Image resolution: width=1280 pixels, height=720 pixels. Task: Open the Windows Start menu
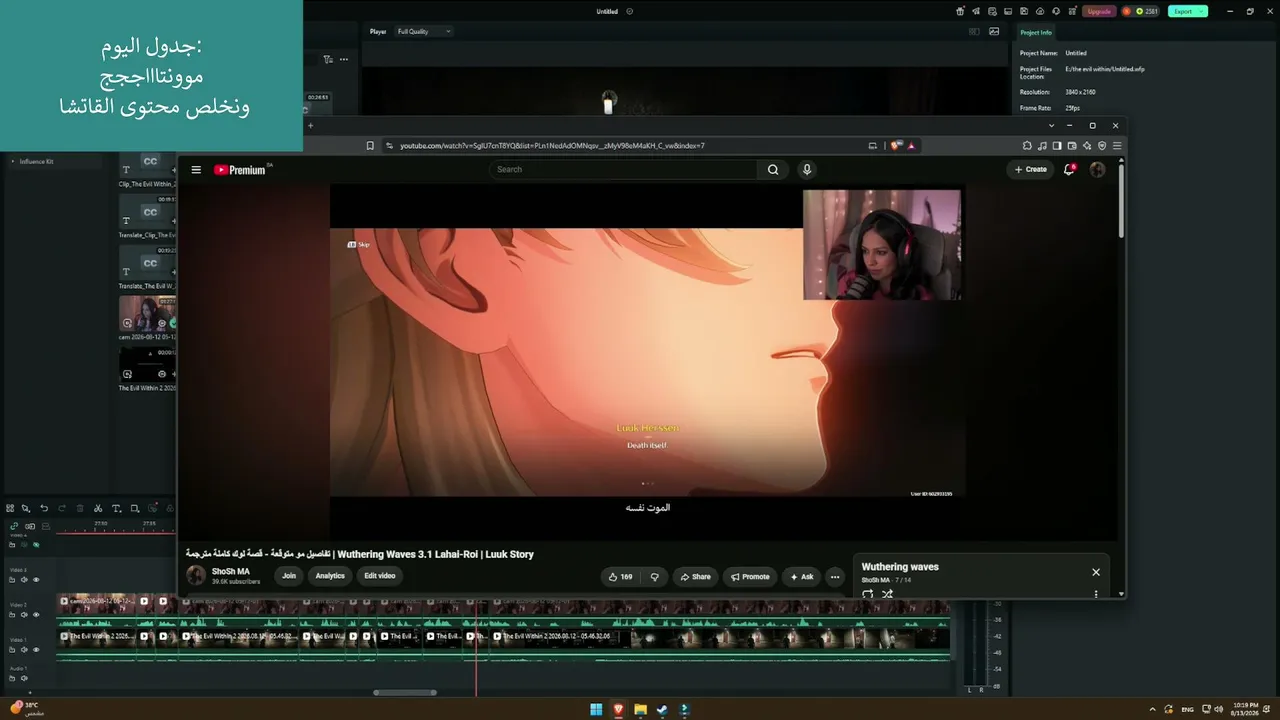(596, 710)
